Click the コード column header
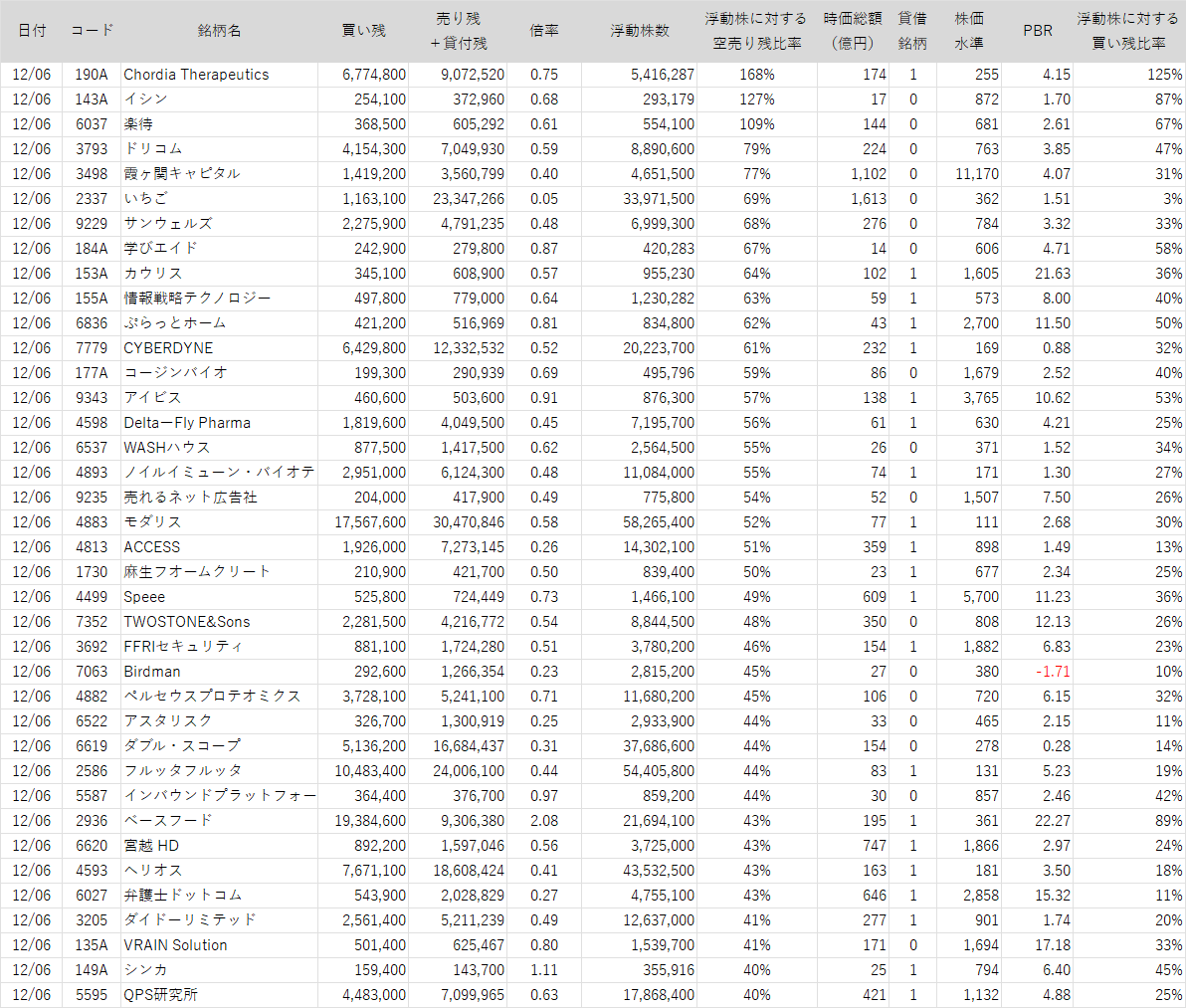 pos(92,31)
